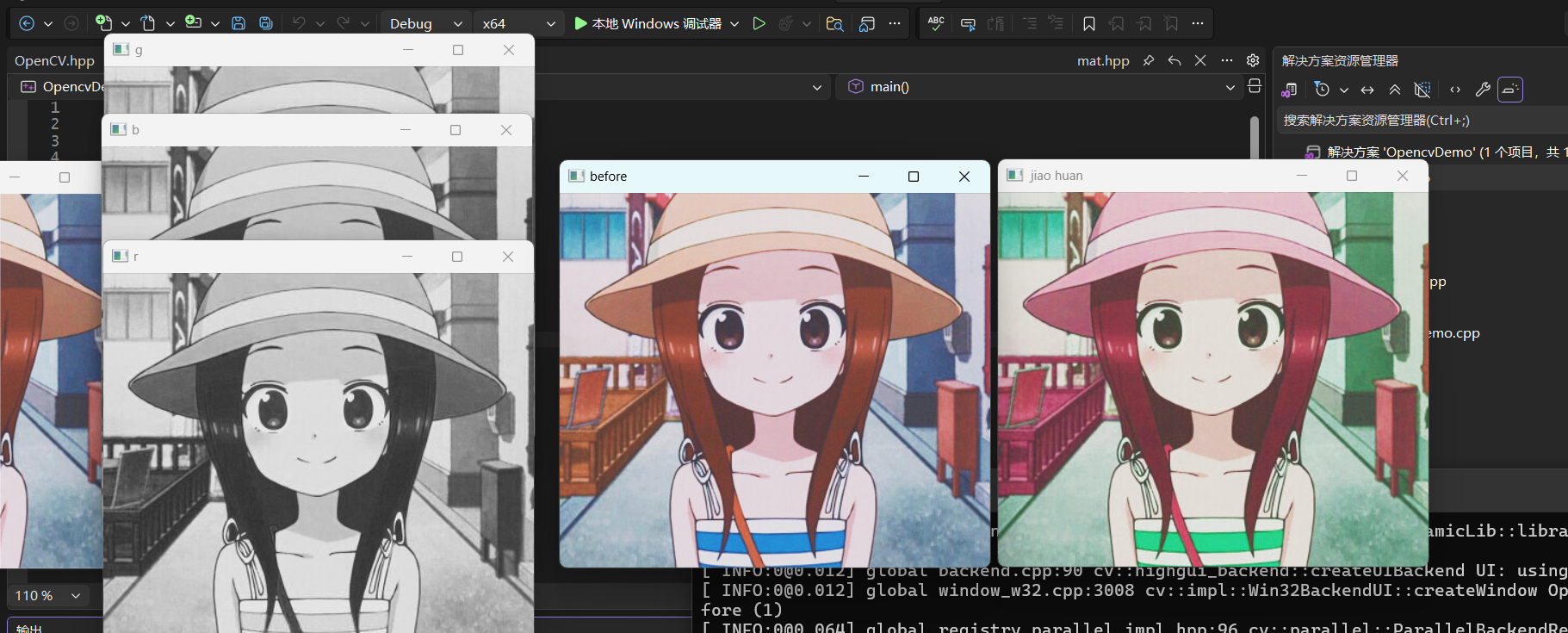Maximize the "before" image window
Image resolution: width=1568 pixels, height=633 pixels.
click(914, 177)
